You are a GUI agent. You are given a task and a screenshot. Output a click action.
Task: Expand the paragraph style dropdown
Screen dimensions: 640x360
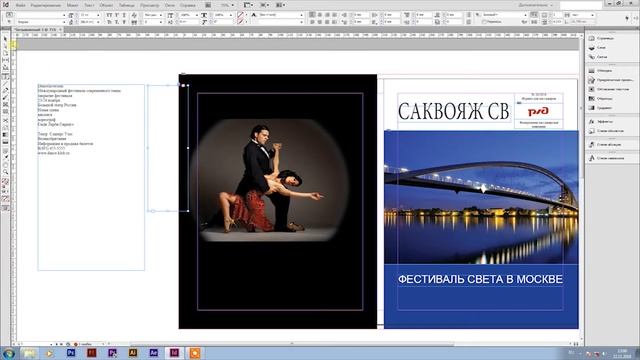pos(526,15)
